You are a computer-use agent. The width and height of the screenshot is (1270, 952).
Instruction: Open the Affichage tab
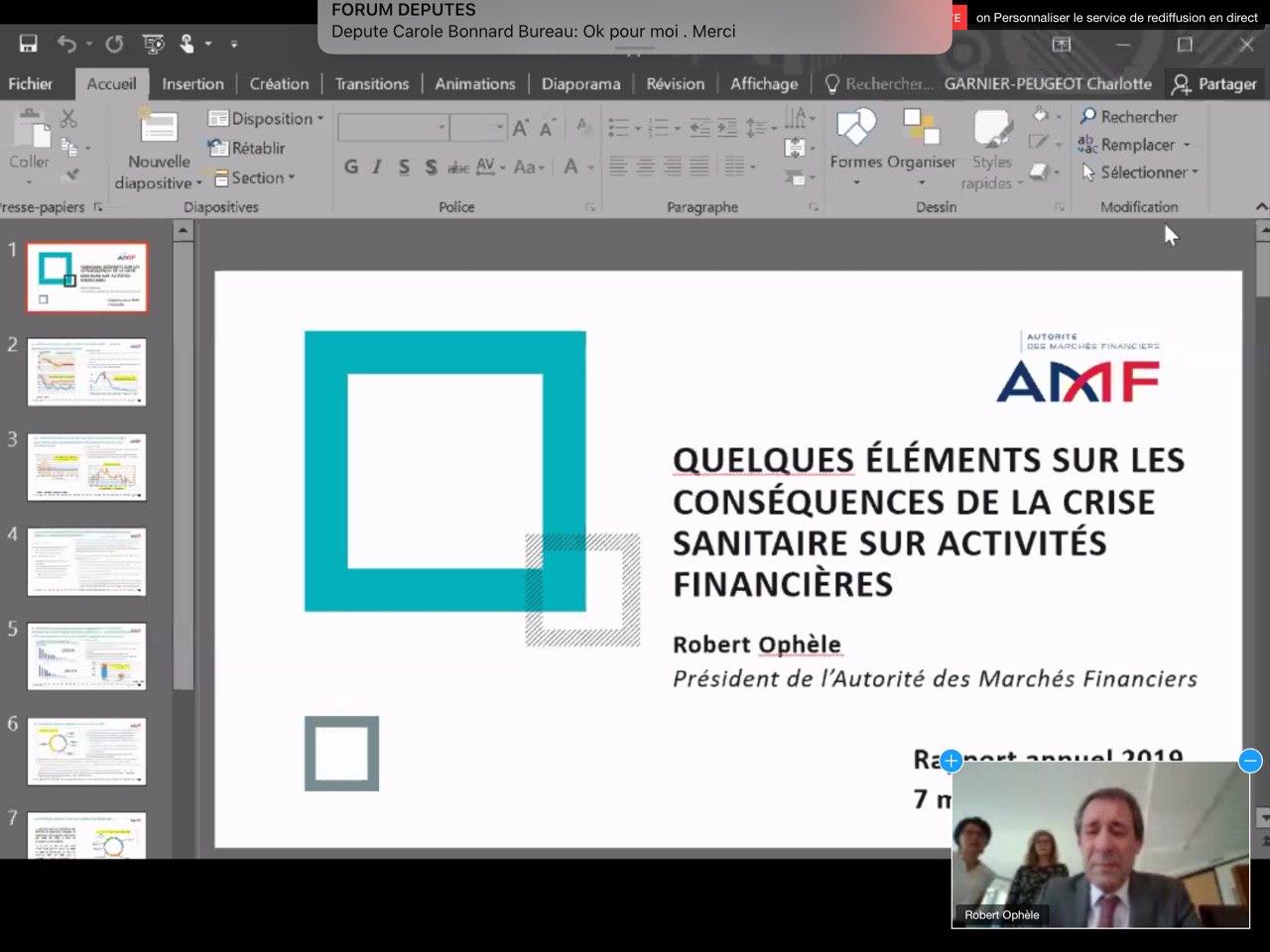pos(764,84)
